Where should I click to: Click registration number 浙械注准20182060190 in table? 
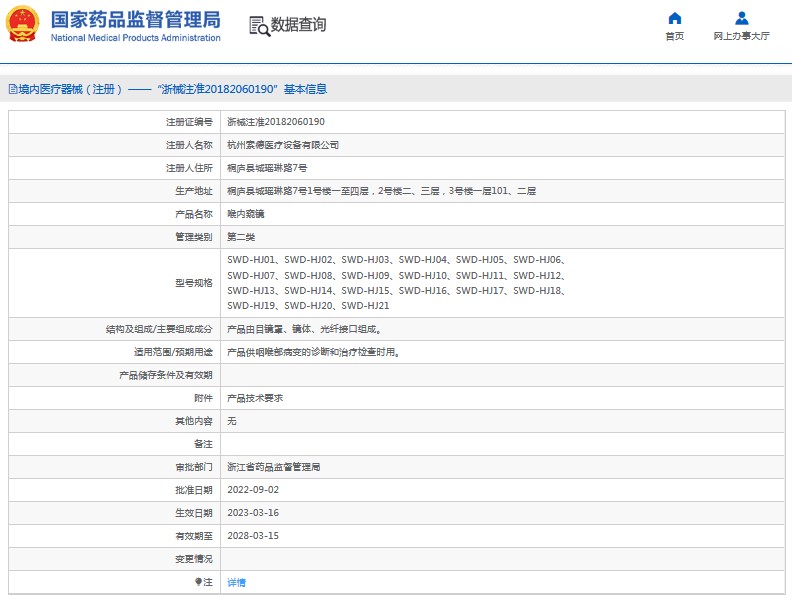275,122
